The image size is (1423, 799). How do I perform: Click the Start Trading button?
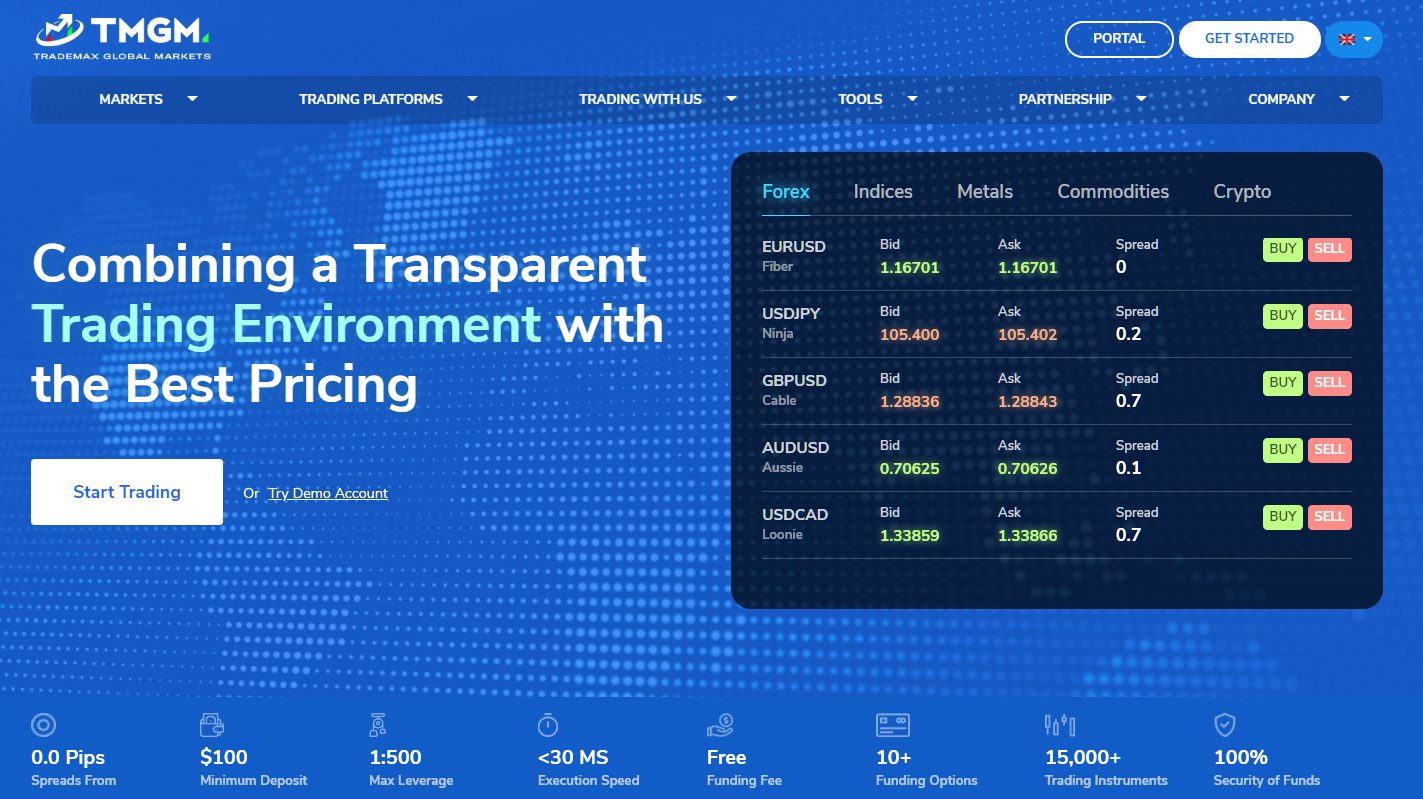[127, 492]
